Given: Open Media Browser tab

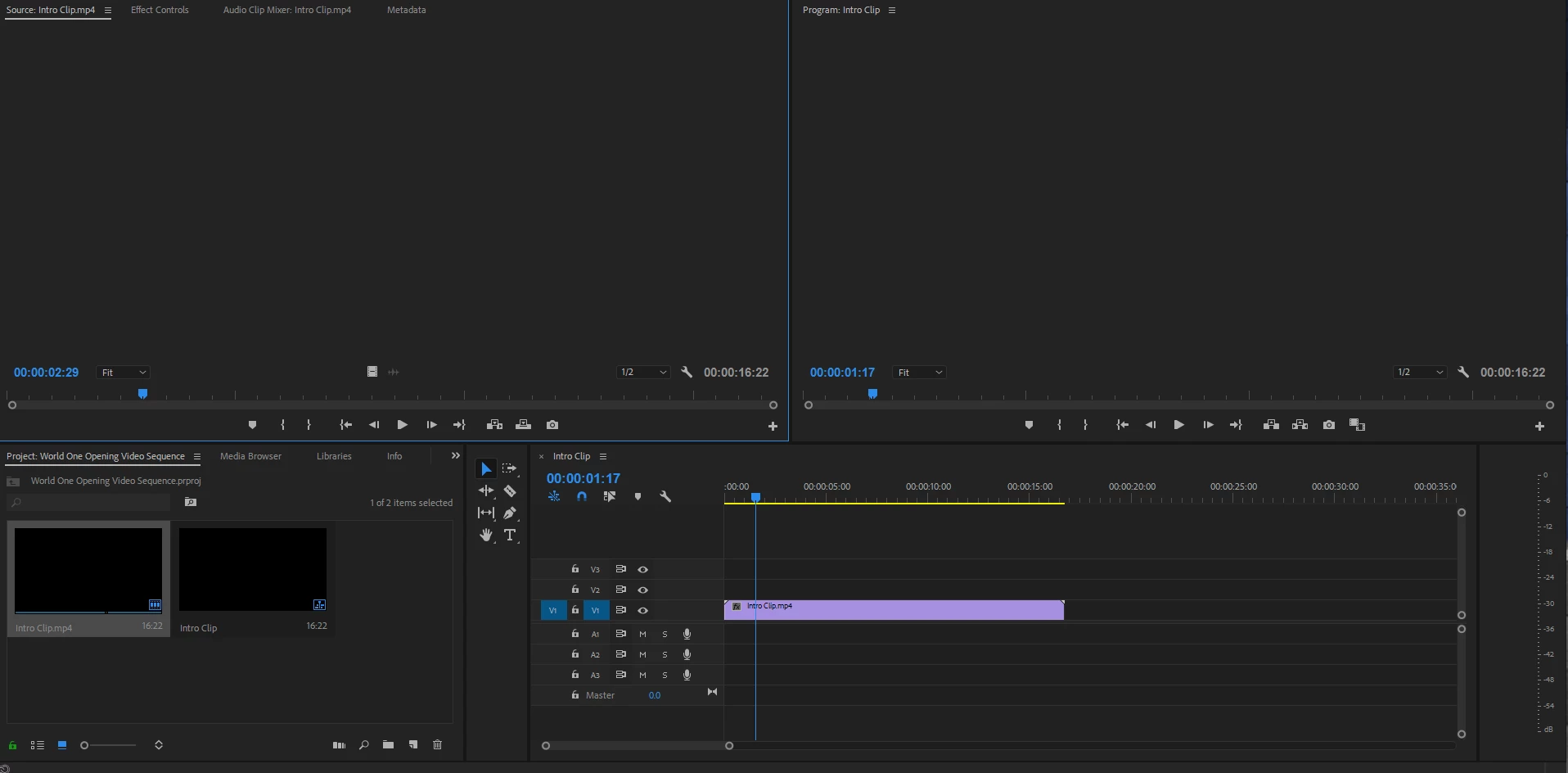Looking at the screenshot, I should click(250, 456).
